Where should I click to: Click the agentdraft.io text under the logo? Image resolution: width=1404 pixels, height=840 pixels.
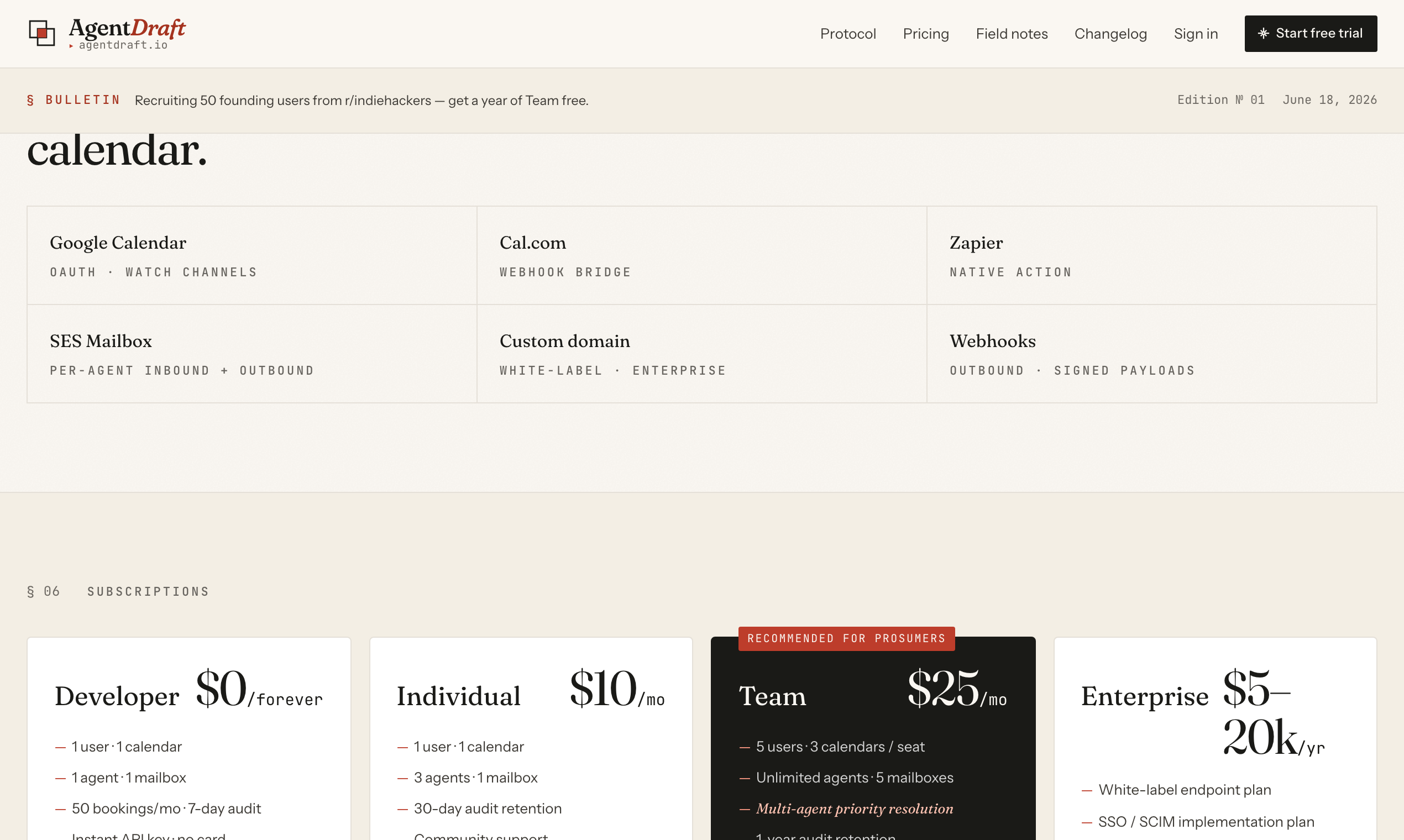point(123,45)
